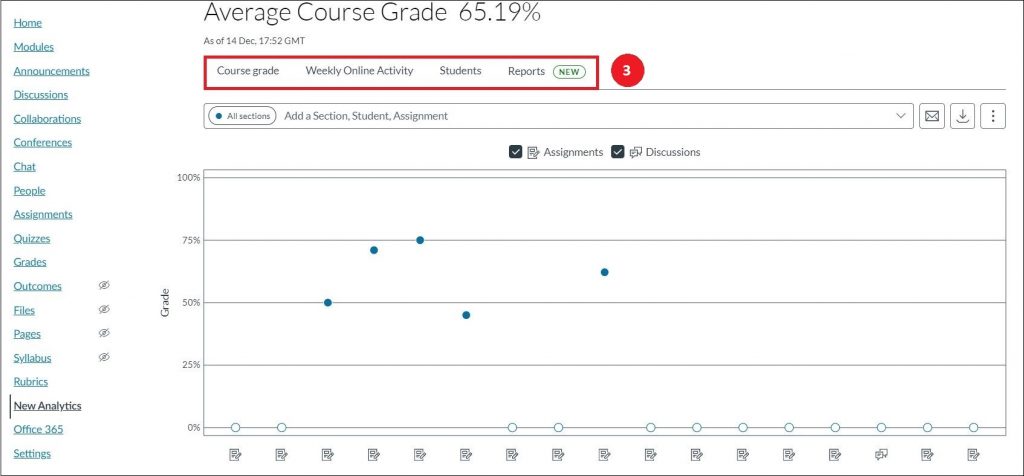Screen dimensions: 1024x476
Task: Click the 75% data point on the chart
Action: pyautogui.click(x=420, y=240)
